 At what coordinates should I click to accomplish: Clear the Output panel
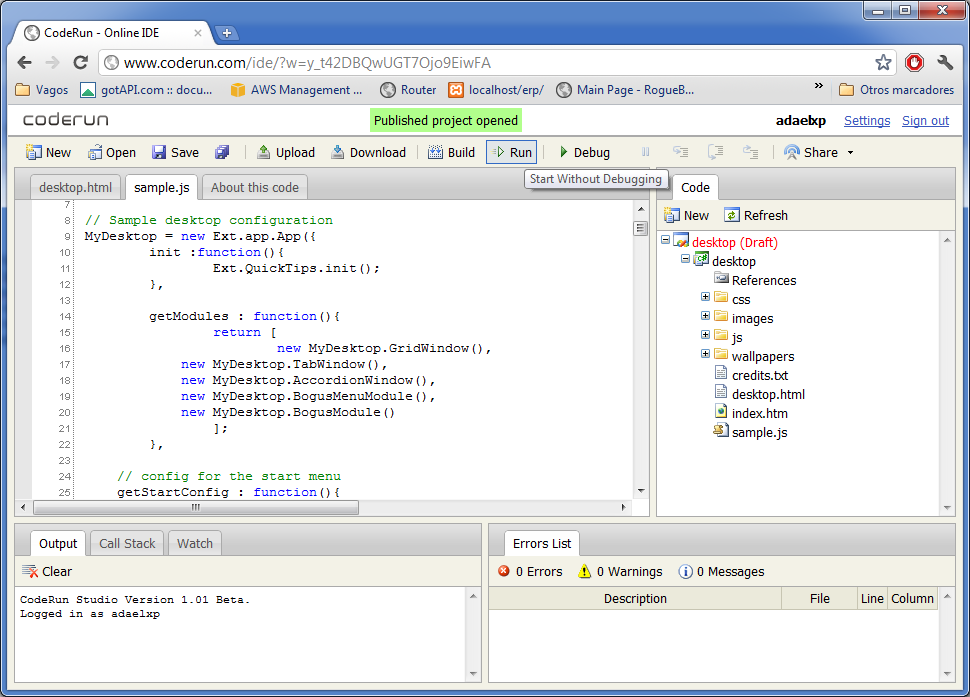[x=47, y=571]
